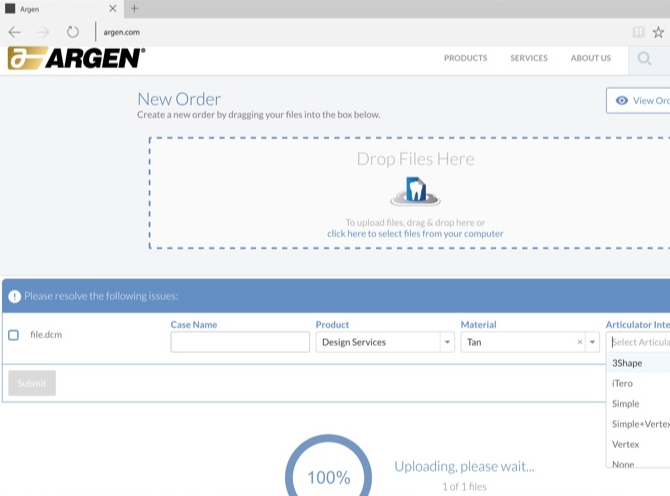Click the browser forward arrow
The width and height of the screenshot is (670, 496).
[43, 32]
